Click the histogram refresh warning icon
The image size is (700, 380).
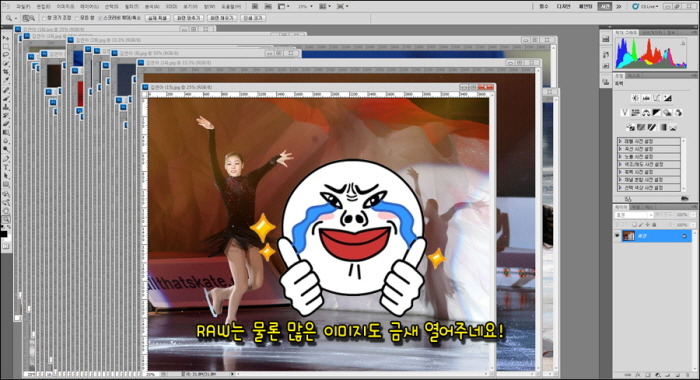pyautogui.click(x=683, y=43)
